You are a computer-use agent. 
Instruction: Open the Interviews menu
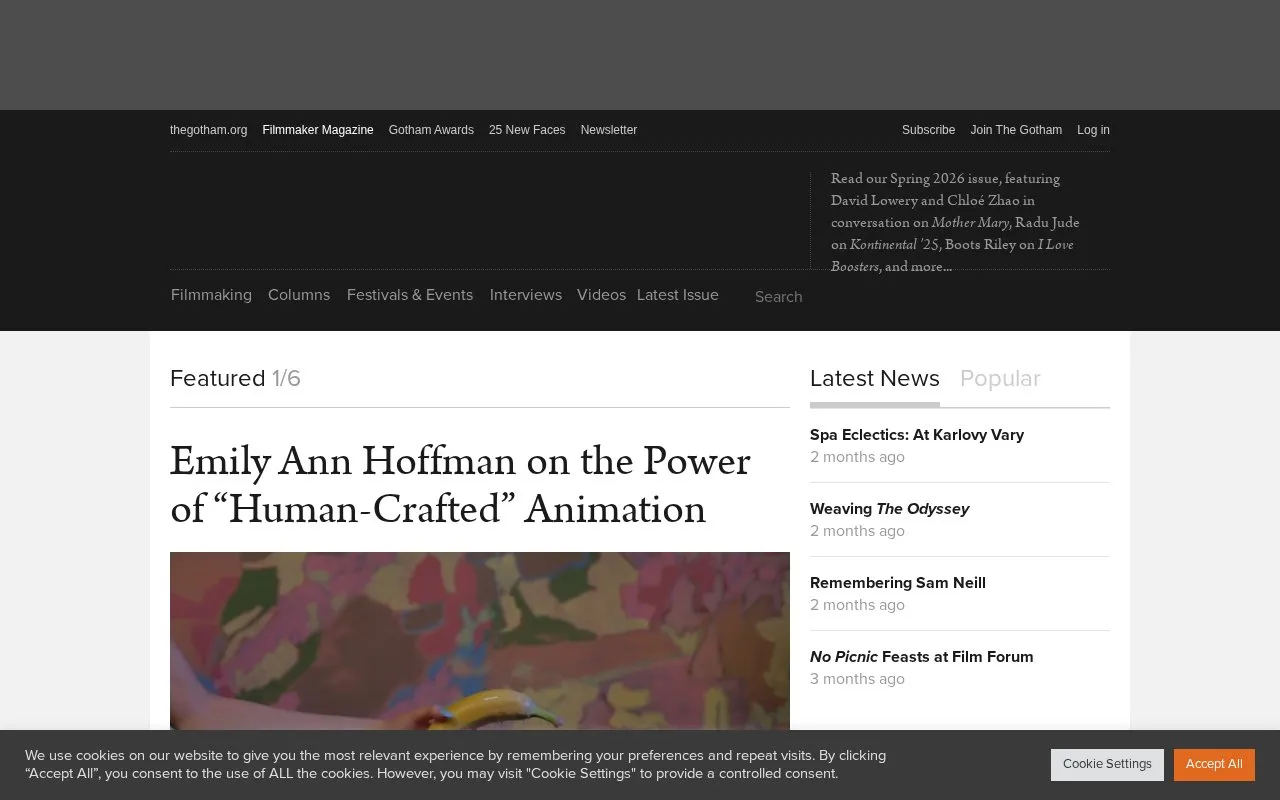[x=526, y=295]
